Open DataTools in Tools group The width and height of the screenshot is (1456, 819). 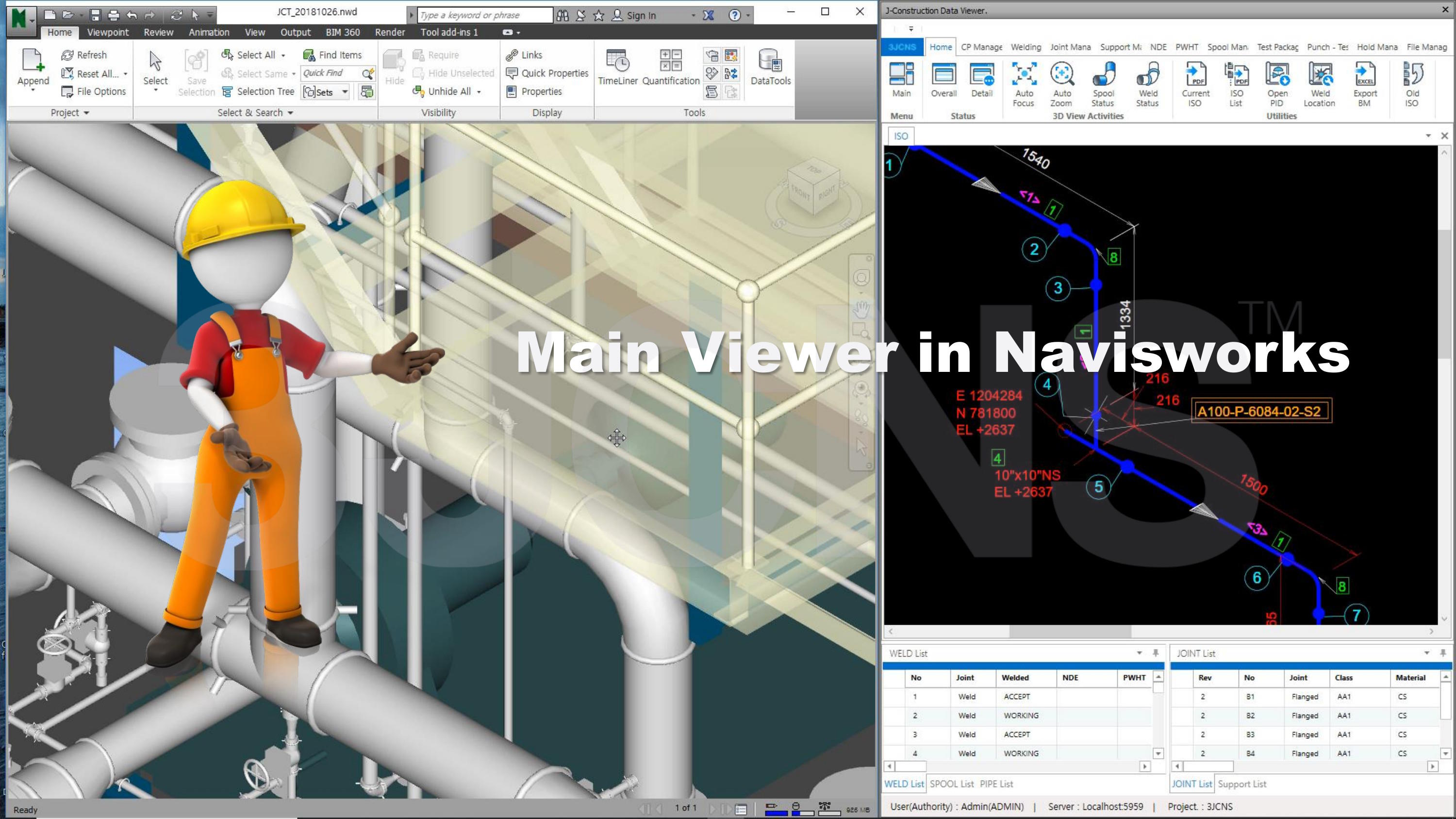(x=770, y=67)
